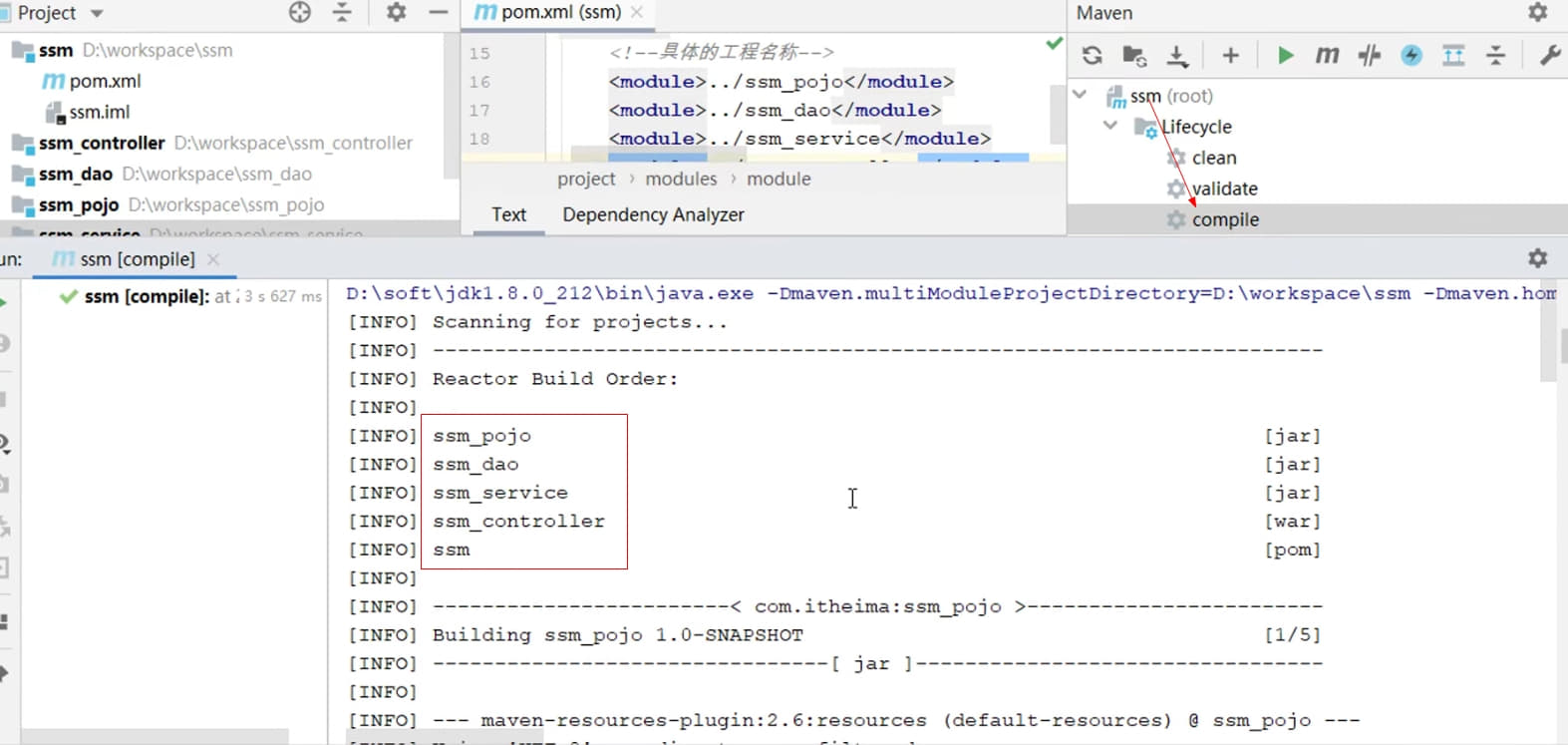
Task: Click eye view-options icon in Run toolbar
Action: coord(4,443)
